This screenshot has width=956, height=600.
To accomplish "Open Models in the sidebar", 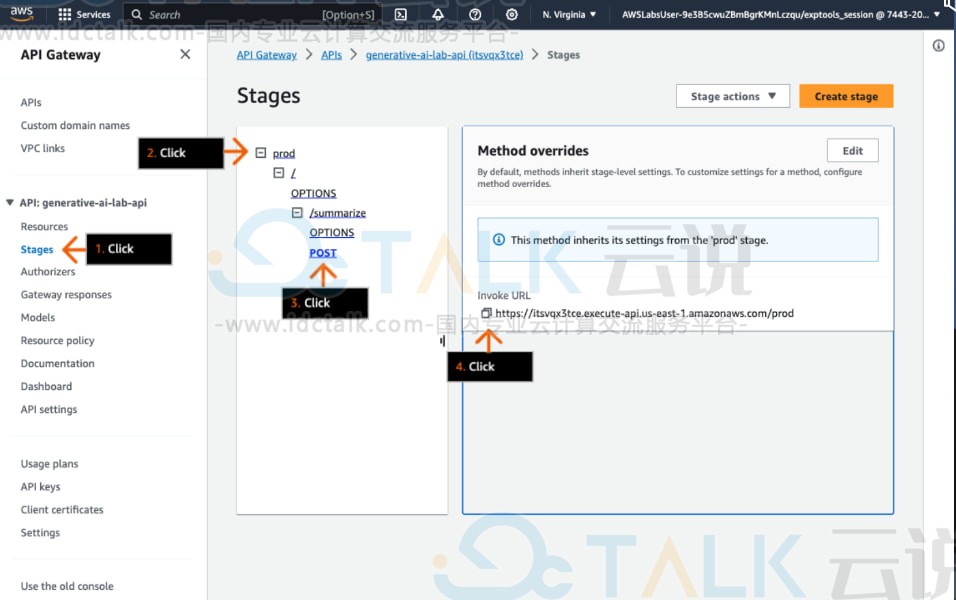I will (x=38, y=317).
